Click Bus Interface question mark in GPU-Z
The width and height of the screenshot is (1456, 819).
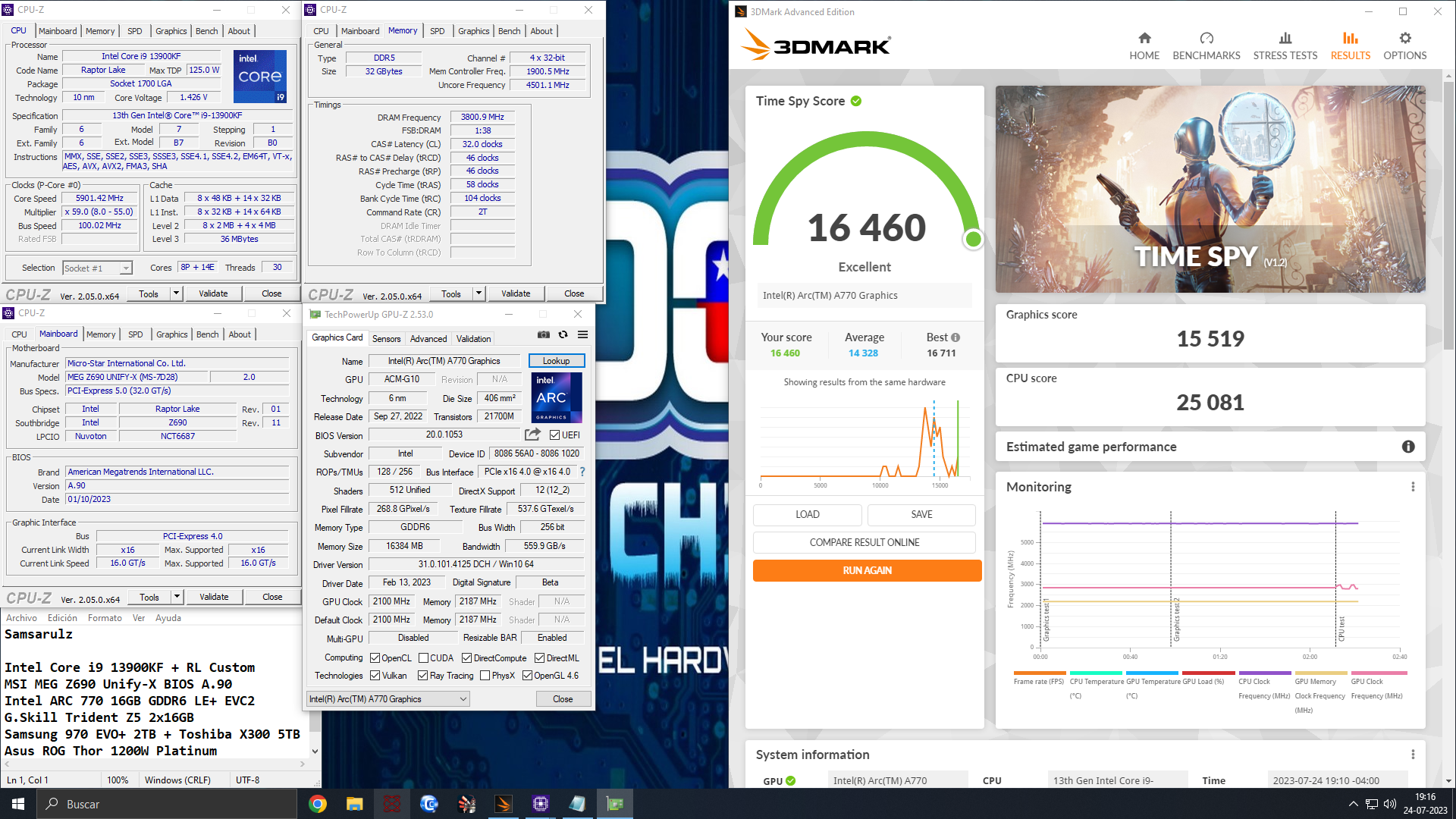582,472
